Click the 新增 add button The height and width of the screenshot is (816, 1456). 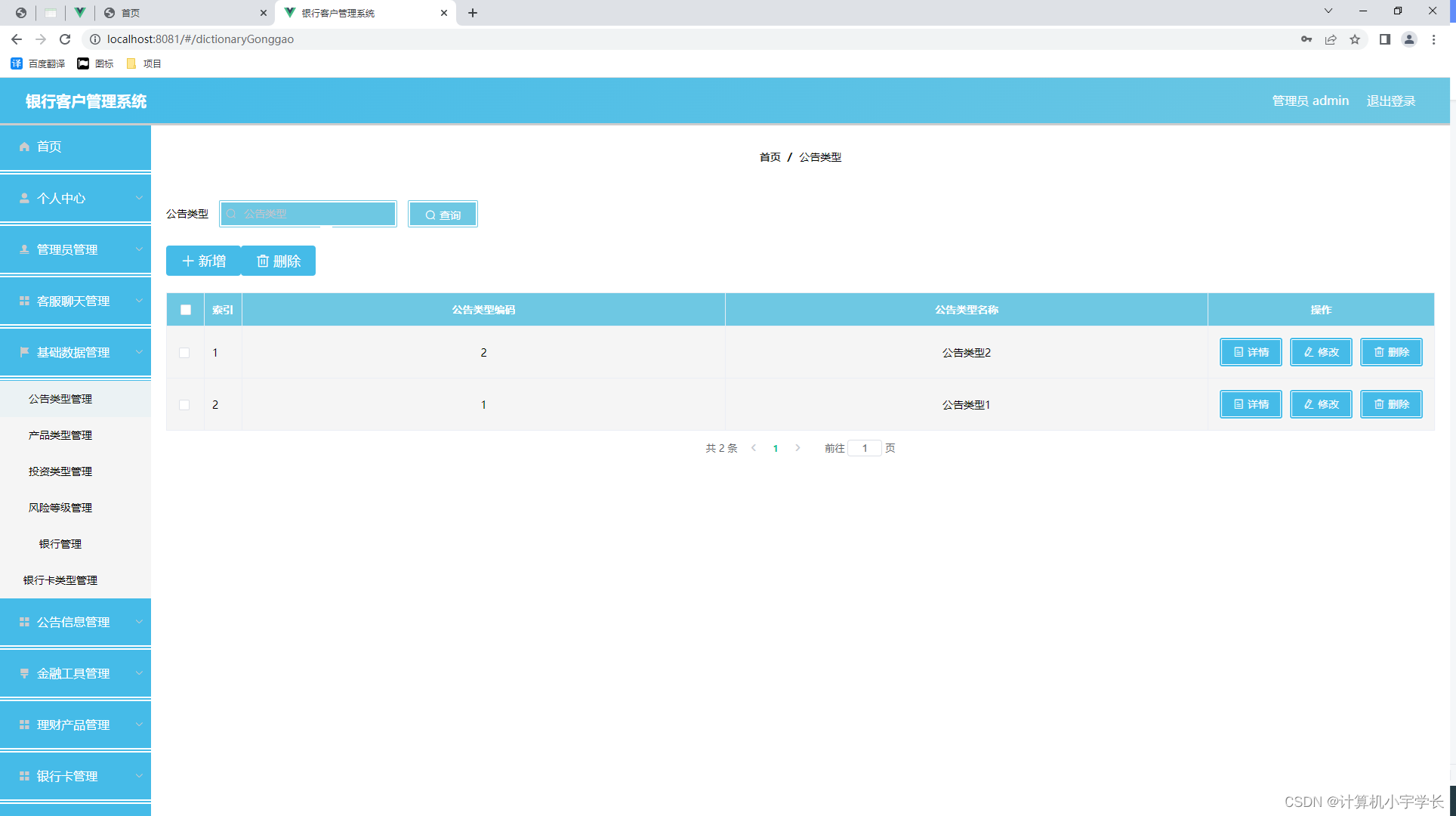click(203, 261)
